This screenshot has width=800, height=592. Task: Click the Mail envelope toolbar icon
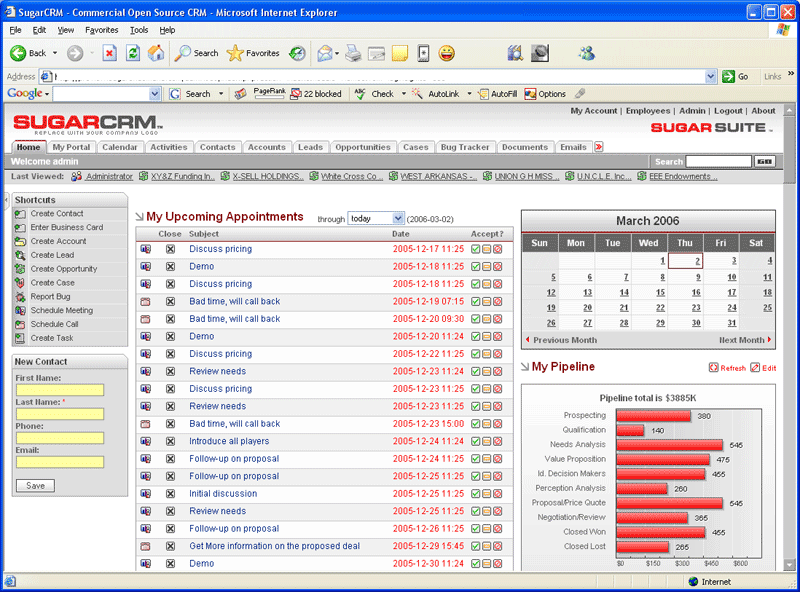[x=325, y=53]
